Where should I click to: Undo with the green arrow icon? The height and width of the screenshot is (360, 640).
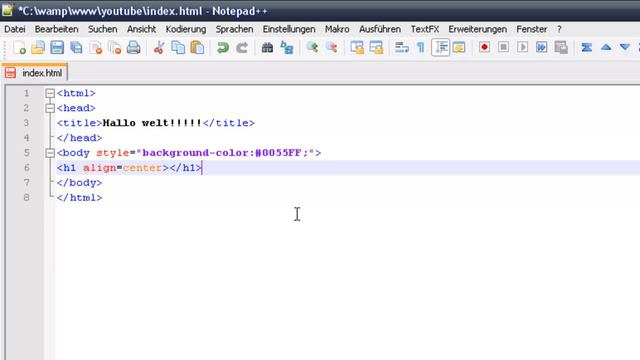coord(223,48)
